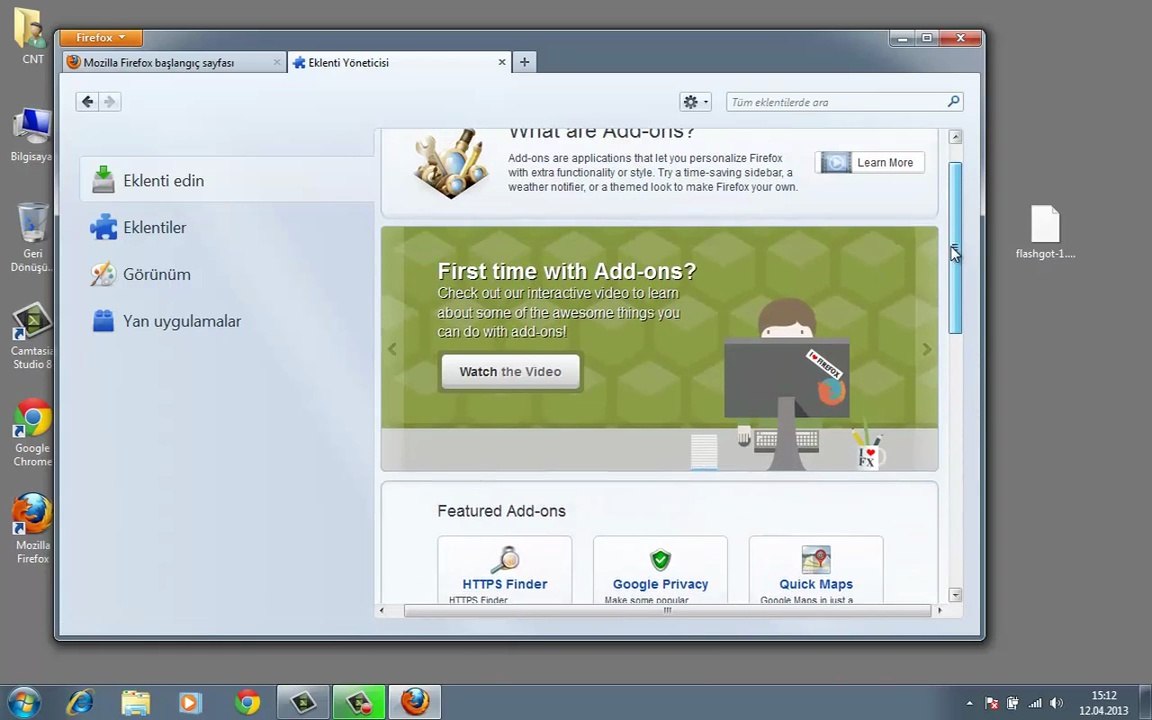Switch to Camtasia Recorder green taskbar button
The width and height of the screenshot is (1152, 720).
[x=359, y=702]
